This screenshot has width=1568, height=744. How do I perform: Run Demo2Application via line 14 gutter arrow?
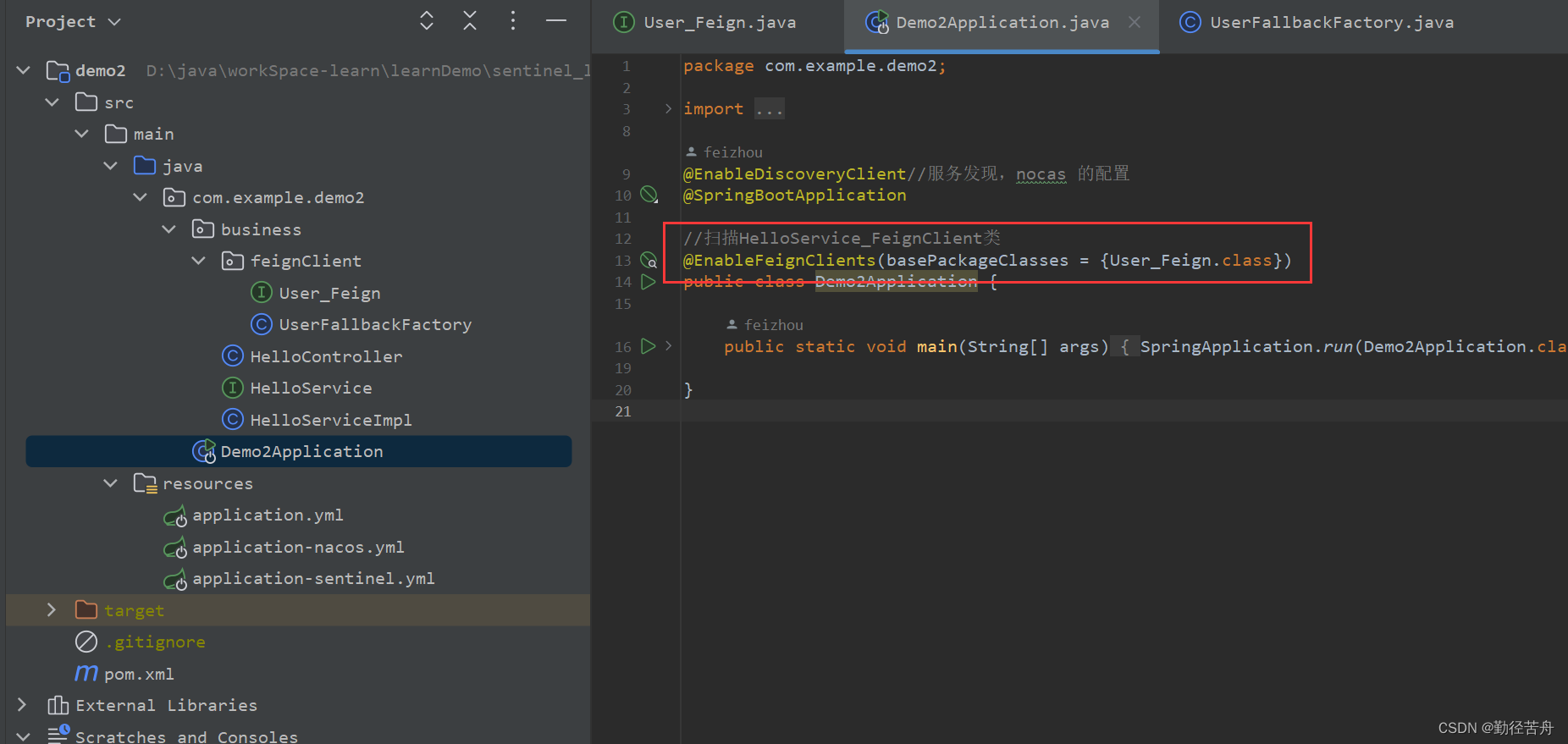tap(649, 282)
